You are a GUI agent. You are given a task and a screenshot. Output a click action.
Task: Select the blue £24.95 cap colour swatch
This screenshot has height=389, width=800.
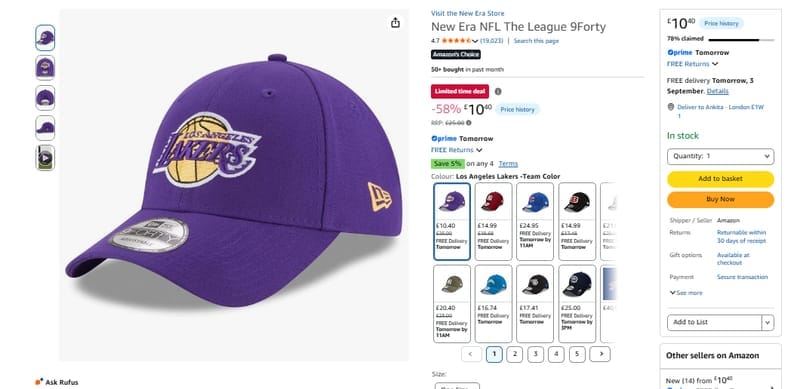tap(535, 222)
